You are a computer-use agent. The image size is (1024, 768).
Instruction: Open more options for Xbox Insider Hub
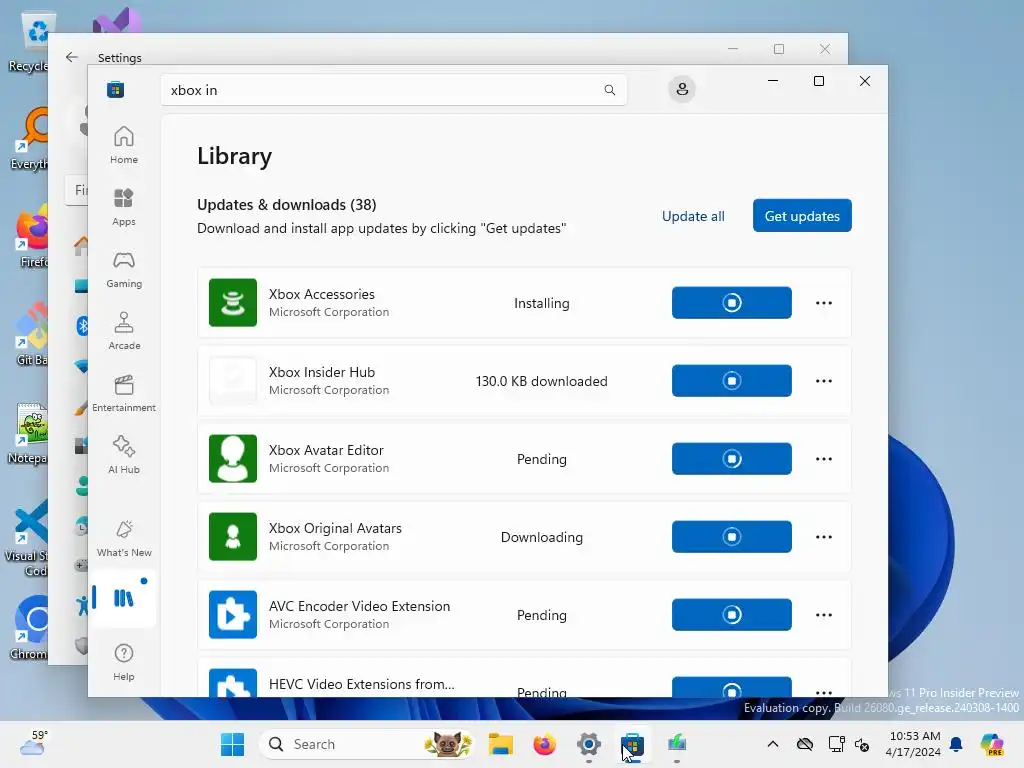click(x=824, y=381)
